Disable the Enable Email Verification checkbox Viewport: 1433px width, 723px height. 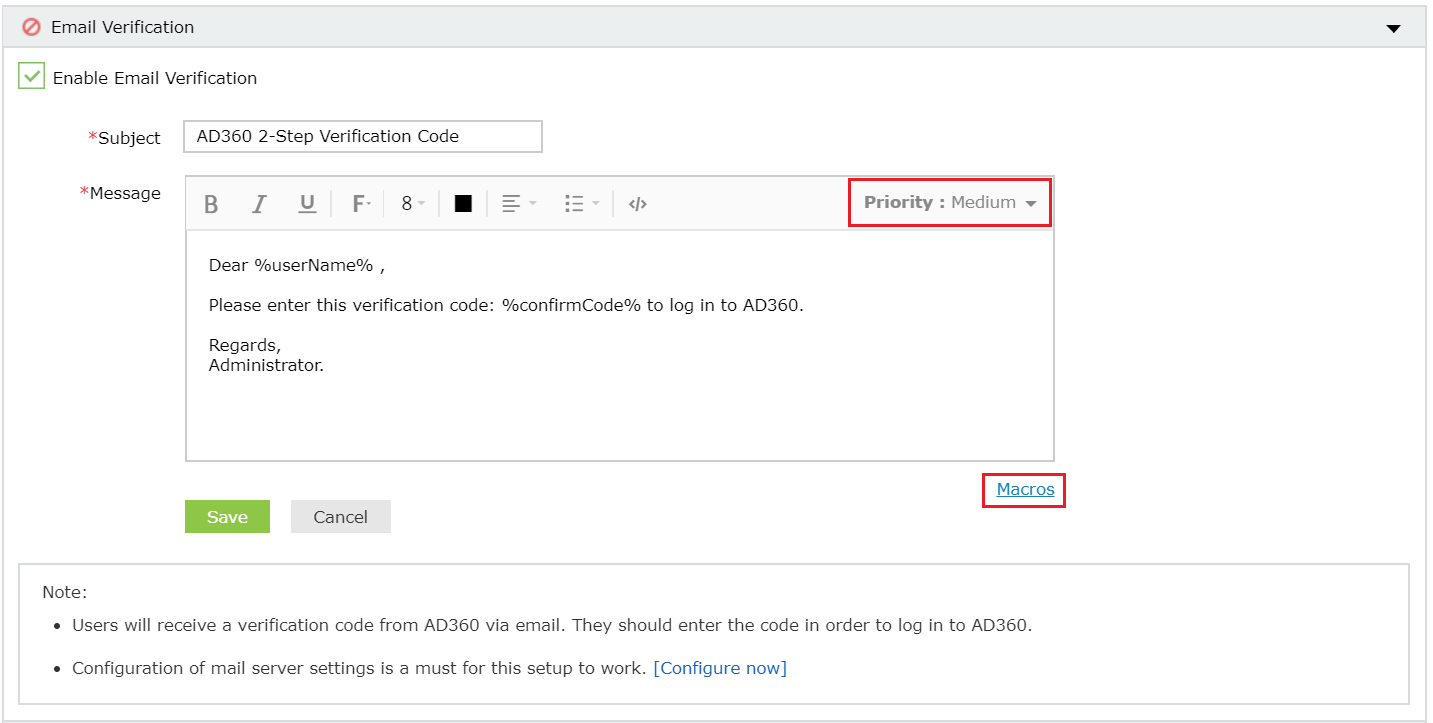pyautogui.click(x=31, y=75)
